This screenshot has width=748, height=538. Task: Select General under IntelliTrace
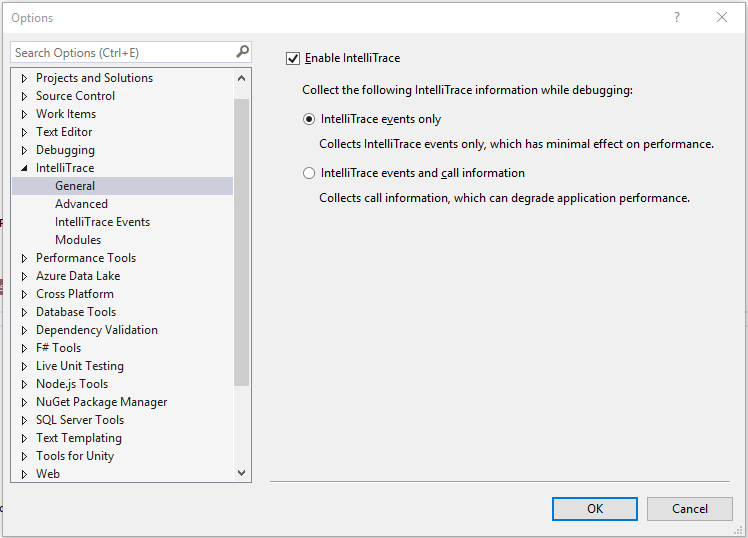click(x=75, y=186)
